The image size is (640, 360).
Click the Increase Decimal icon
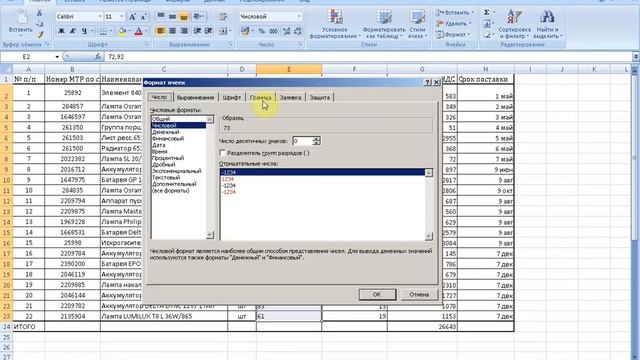287,31
